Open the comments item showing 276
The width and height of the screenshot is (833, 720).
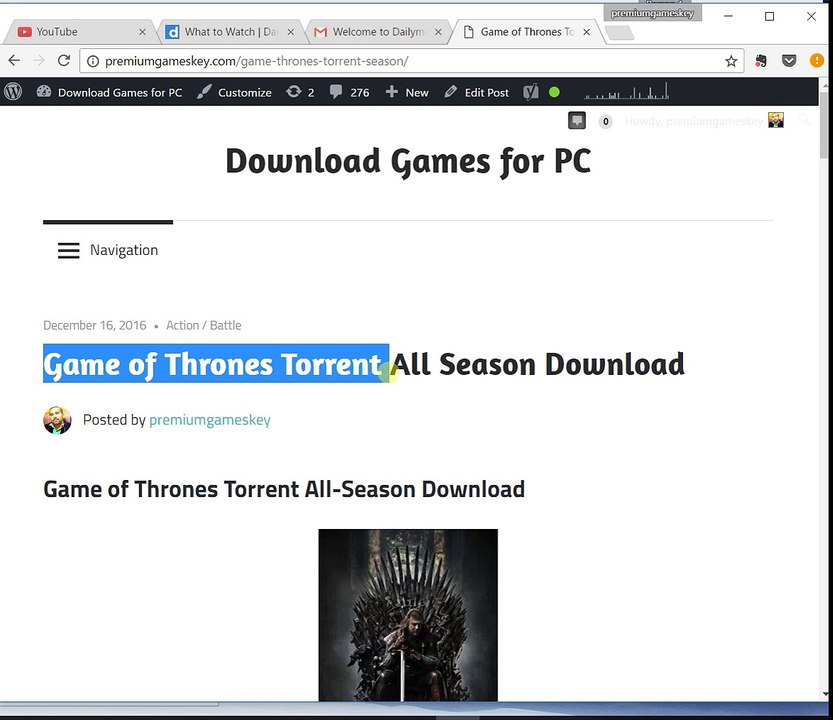349,92
